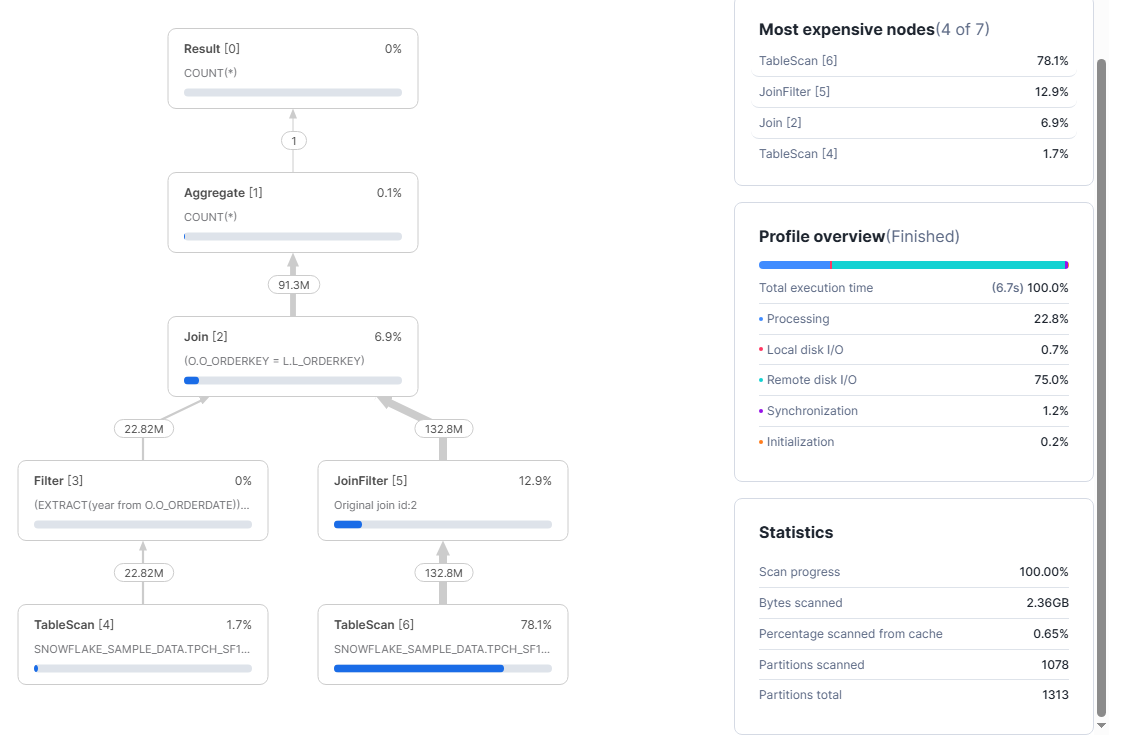The width and height of the screenshot is (1128, 744).
Task: Click the execution time breakdown bar
Action: tap(913, 264)
